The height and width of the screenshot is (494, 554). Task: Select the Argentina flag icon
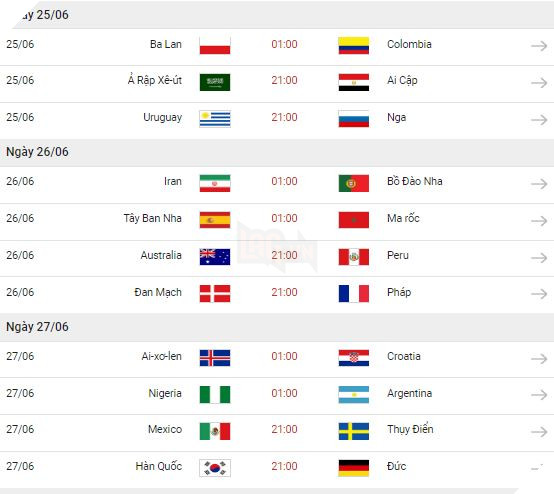click(x=354, y=395)
